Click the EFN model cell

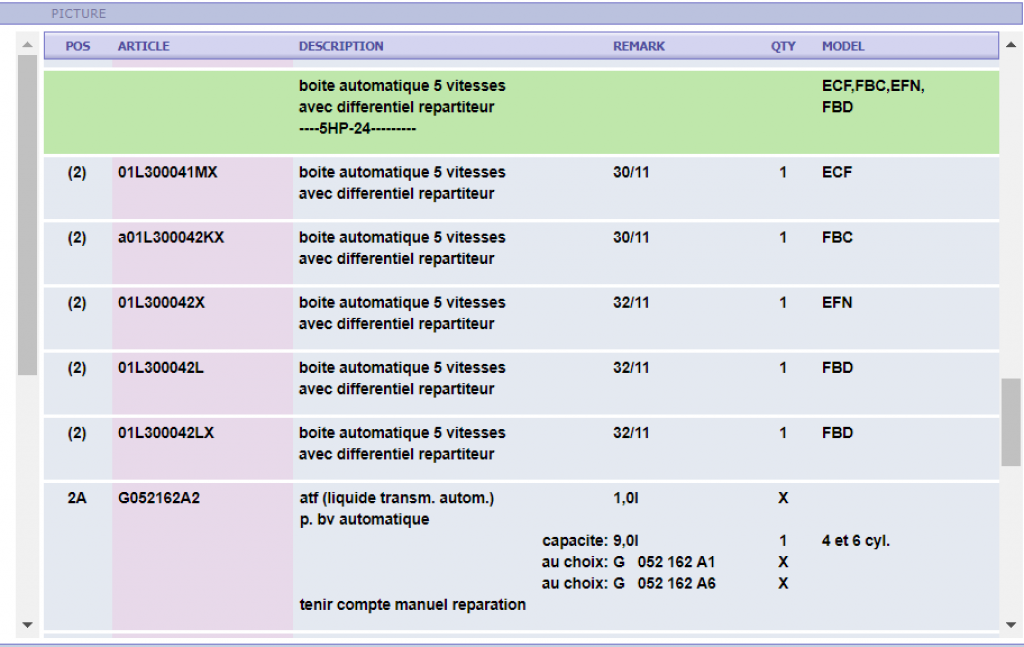pyautogui.click(x=836, y=302)
